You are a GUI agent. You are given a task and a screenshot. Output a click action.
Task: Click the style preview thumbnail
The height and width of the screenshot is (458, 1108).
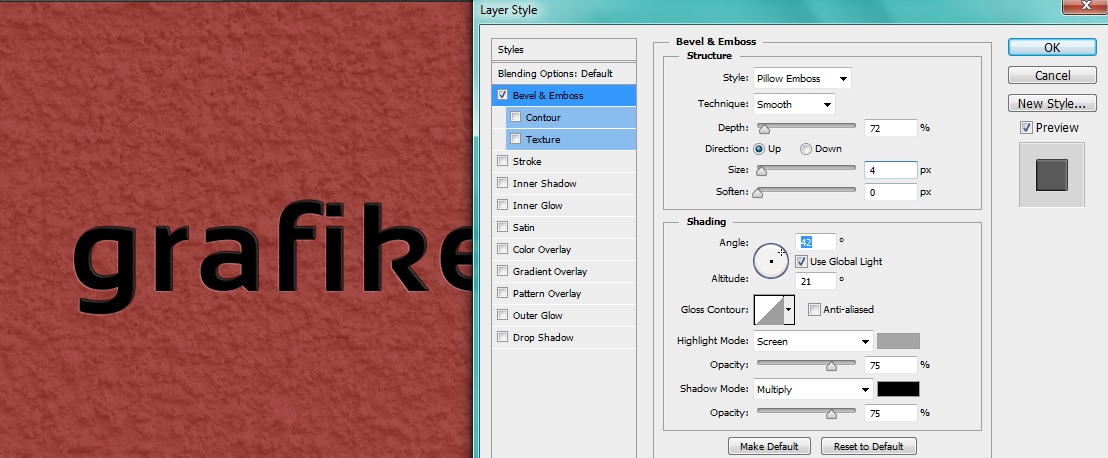coord(1051,175)
